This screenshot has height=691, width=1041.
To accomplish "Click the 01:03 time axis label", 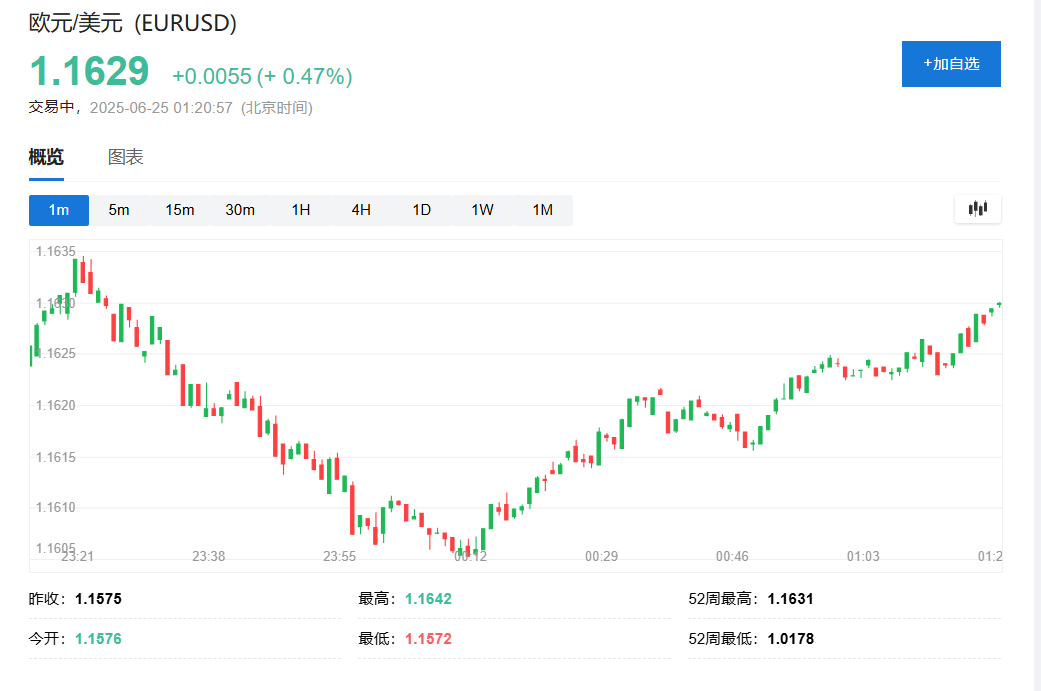I will (863, 556).
